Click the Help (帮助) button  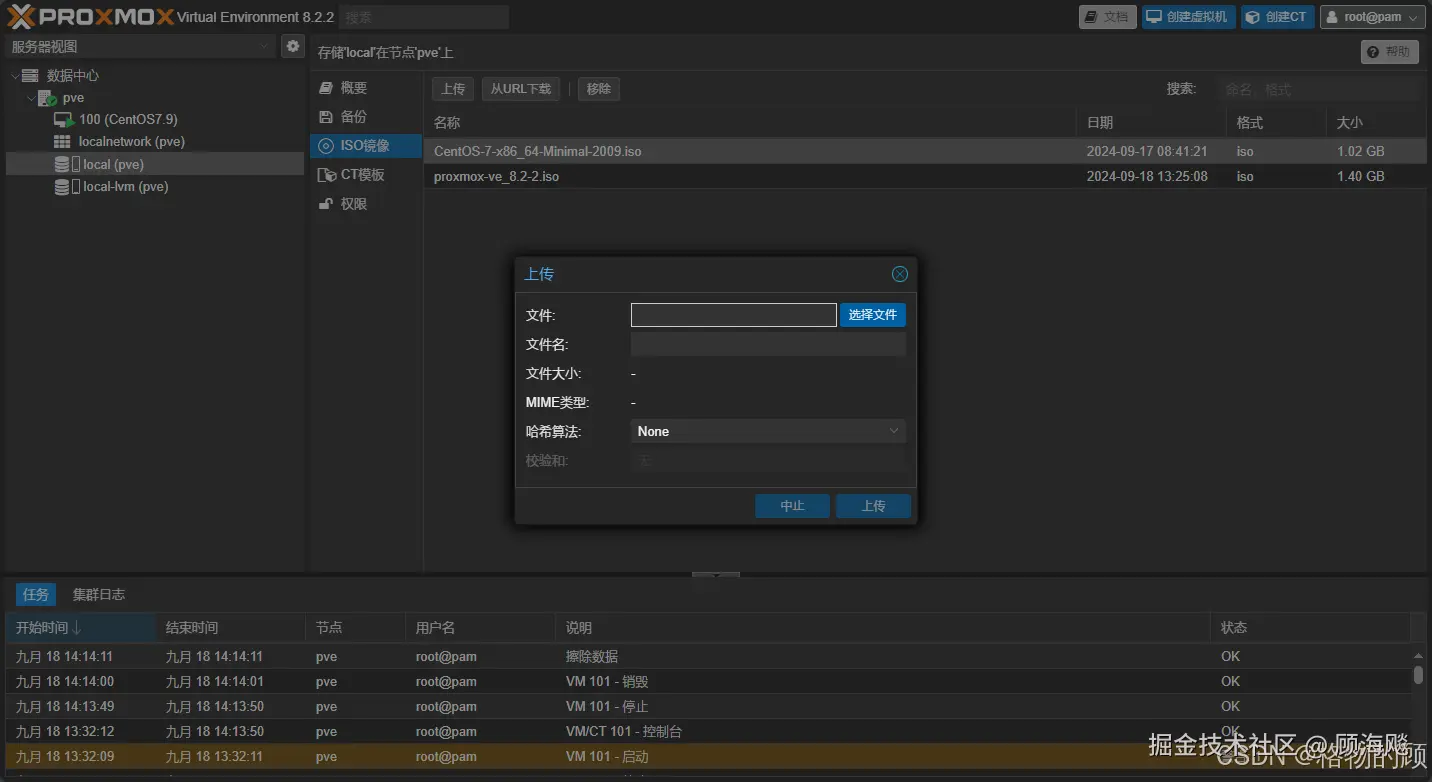pos(1390,52)
